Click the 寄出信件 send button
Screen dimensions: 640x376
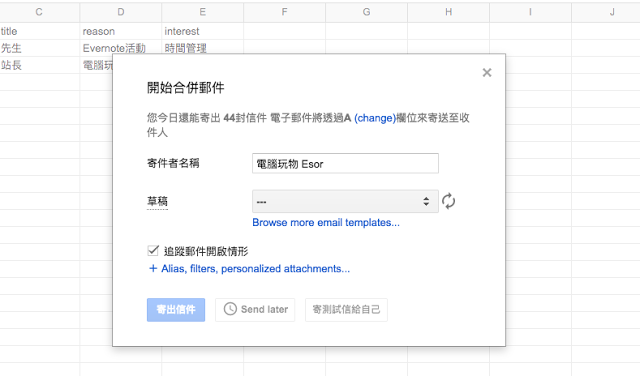pos(176,310)
